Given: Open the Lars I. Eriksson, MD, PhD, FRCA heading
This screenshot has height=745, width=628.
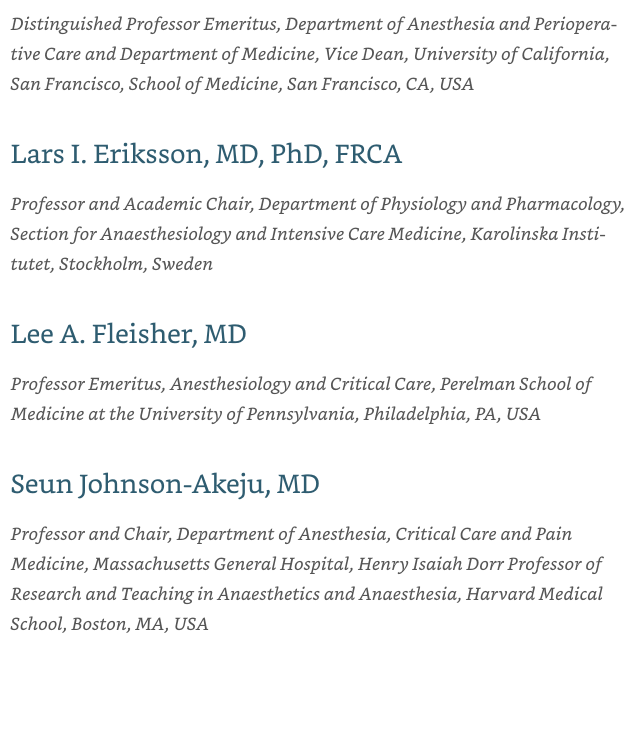Looking at the screenshot, I should point(206,154).
